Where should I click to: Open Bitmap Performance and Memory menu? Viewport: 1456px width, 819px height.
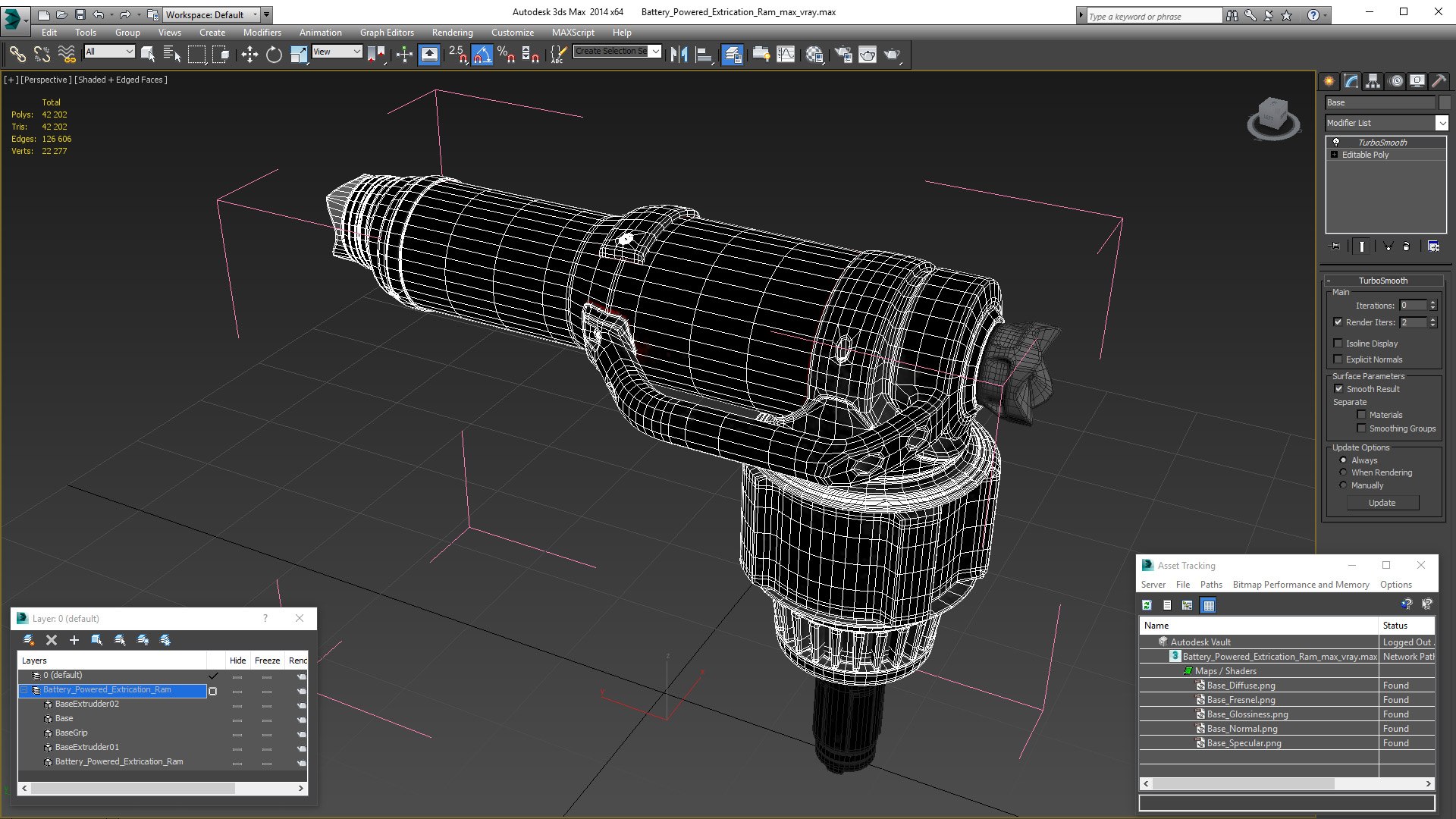pos(1301,585)
